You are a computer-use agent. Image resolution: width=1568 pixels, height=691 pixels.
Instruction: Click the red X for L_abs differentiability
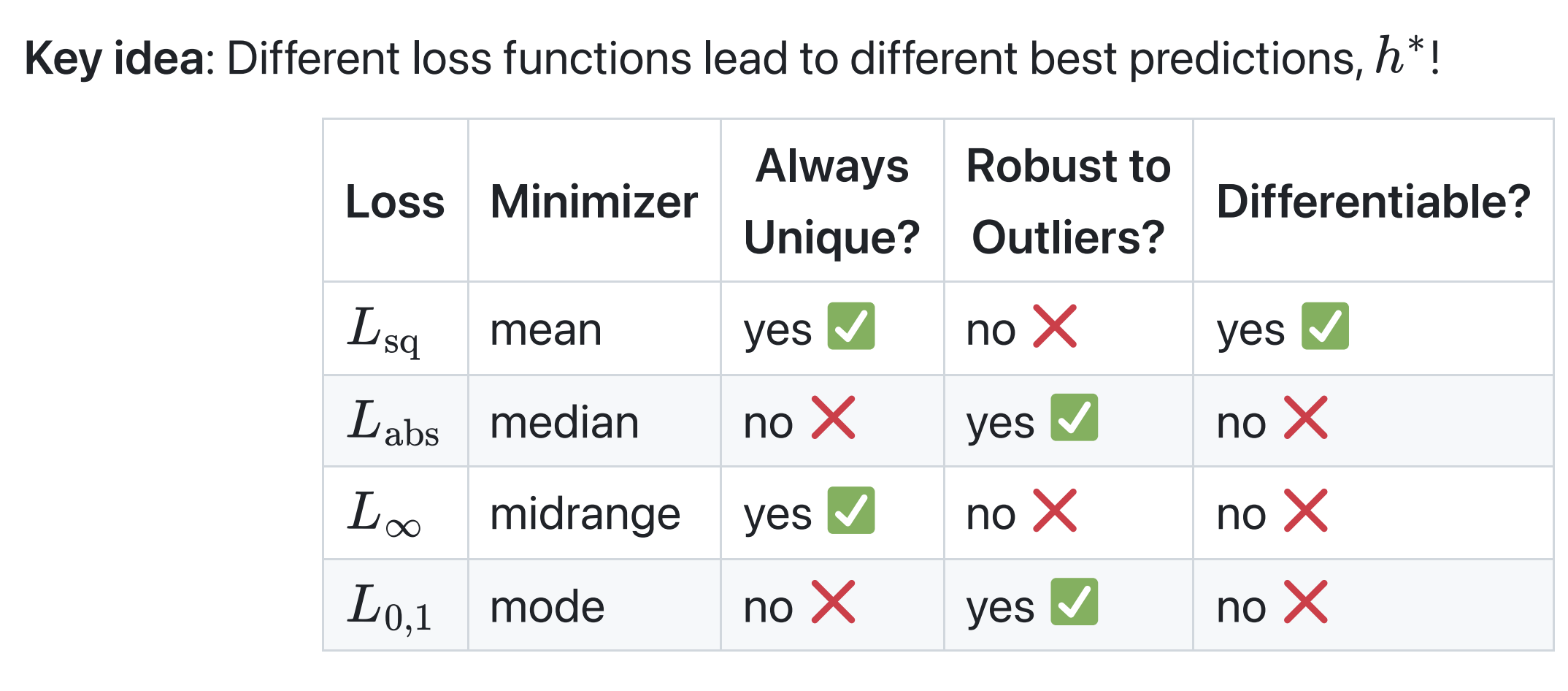[1305, 419]
